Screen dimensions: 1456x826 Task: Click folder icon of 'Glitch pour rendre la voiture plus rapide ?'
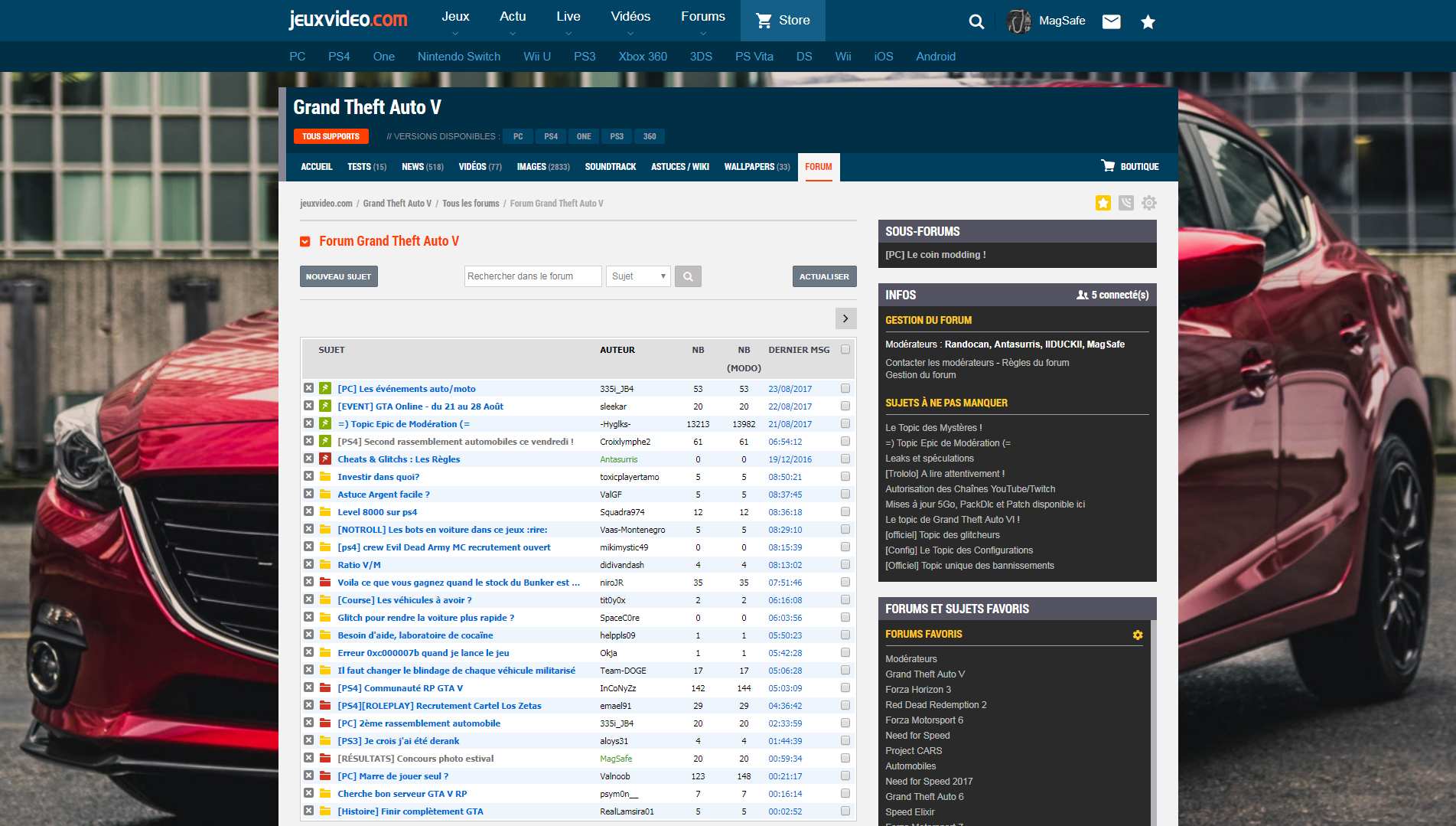coord(325,617)
